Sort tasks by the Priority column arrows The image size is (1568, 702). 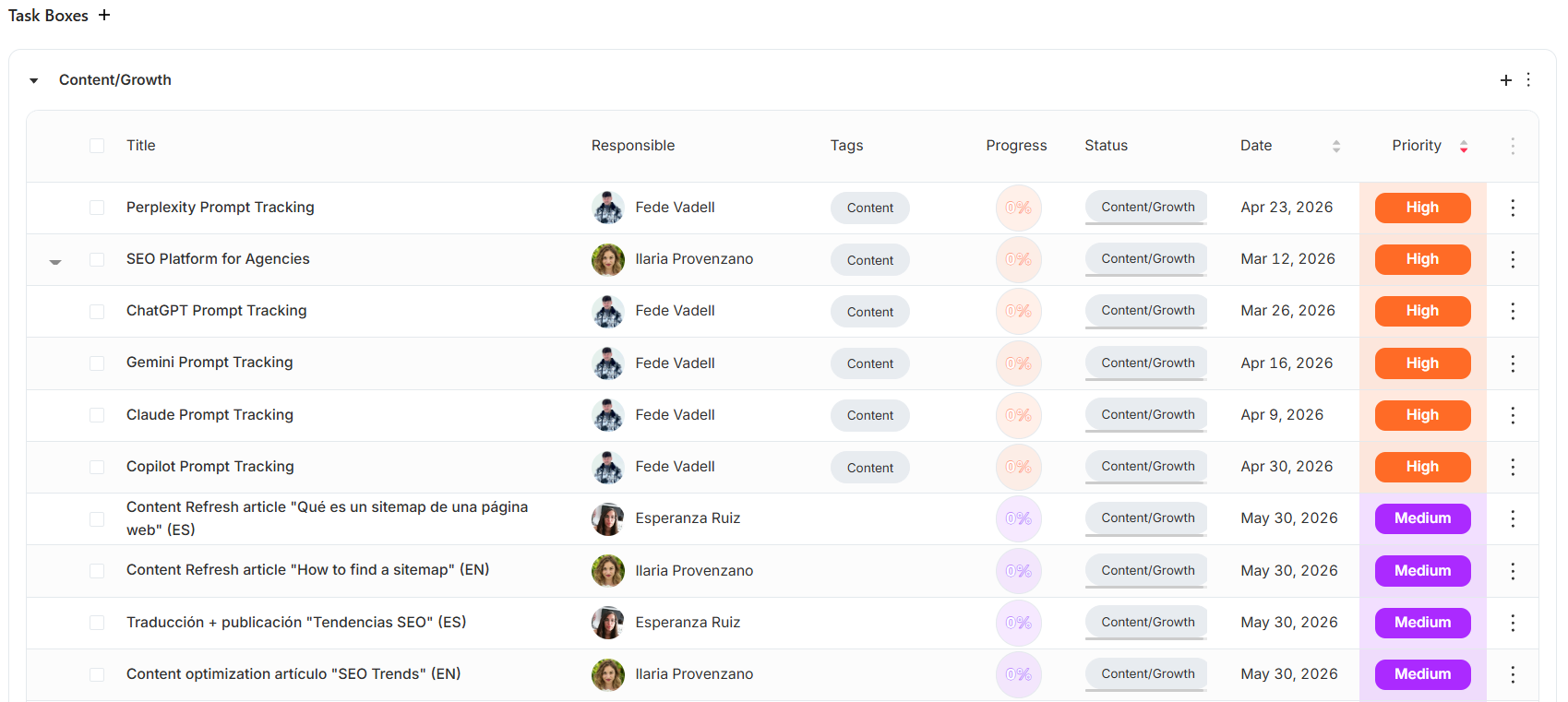1464,146
